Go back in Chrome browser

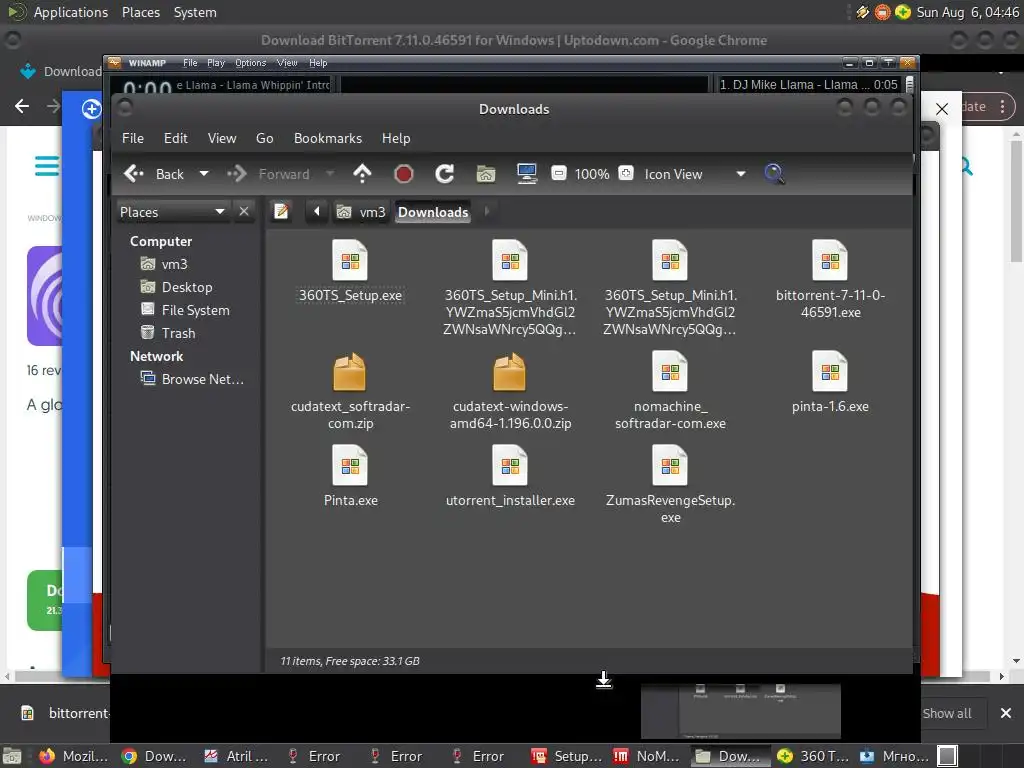tap(22, 106)
